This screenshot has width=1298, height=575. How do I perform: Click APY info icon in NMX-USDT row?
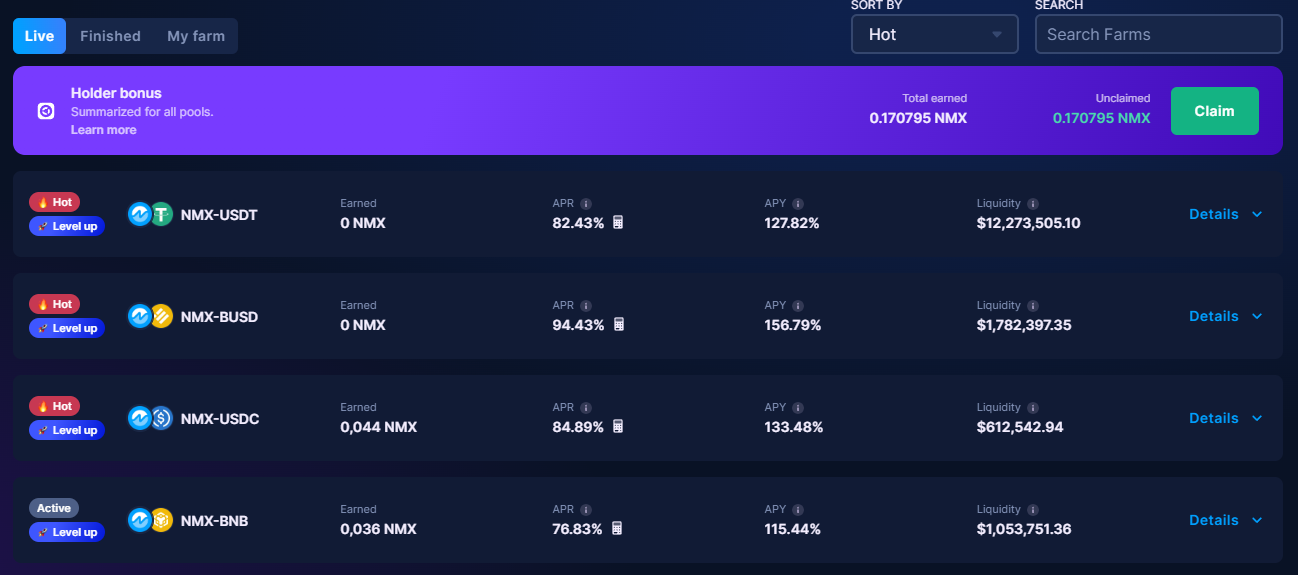pos(798,204)
